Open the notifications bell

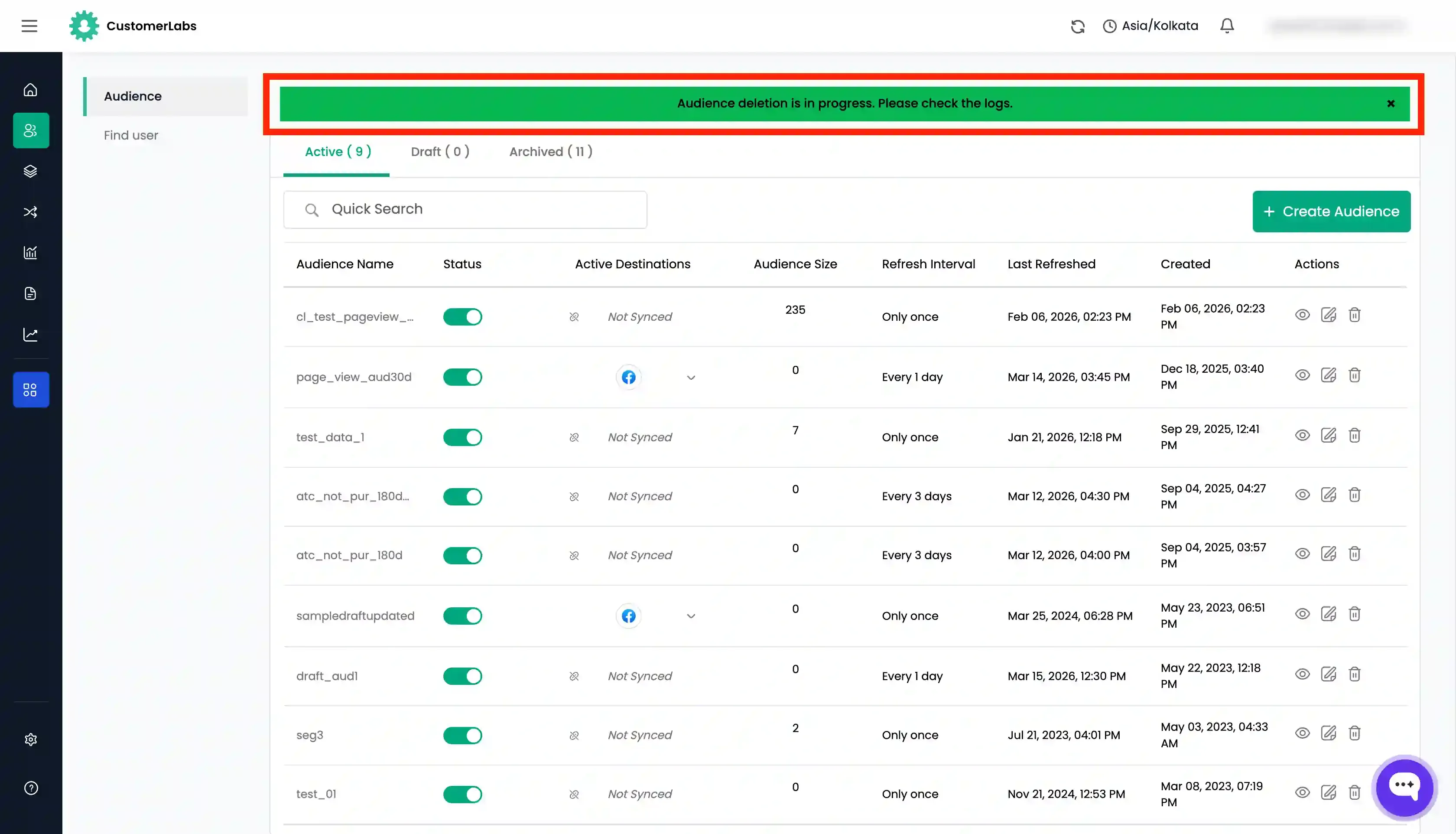tap(1226, 26)
